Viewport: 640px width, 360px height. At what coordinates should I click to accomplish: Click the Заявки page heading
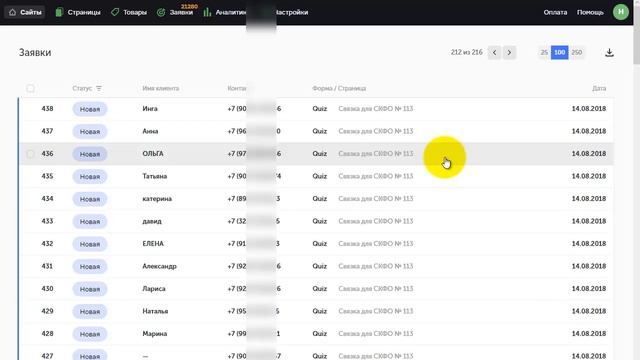[x=35, y=53]
